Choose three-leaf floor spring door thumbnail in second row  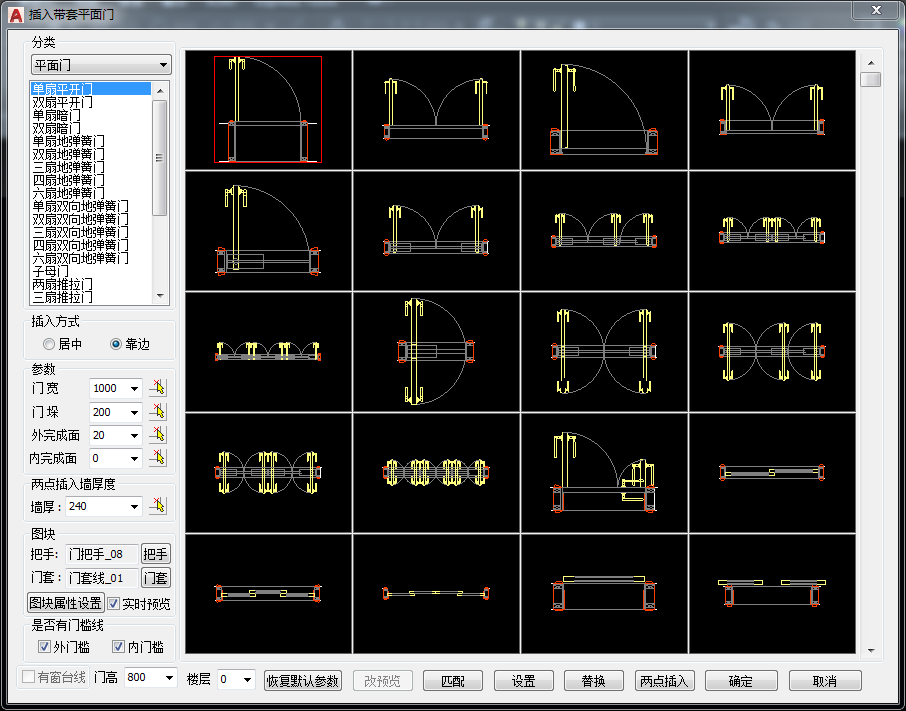[x=604, y=230]
